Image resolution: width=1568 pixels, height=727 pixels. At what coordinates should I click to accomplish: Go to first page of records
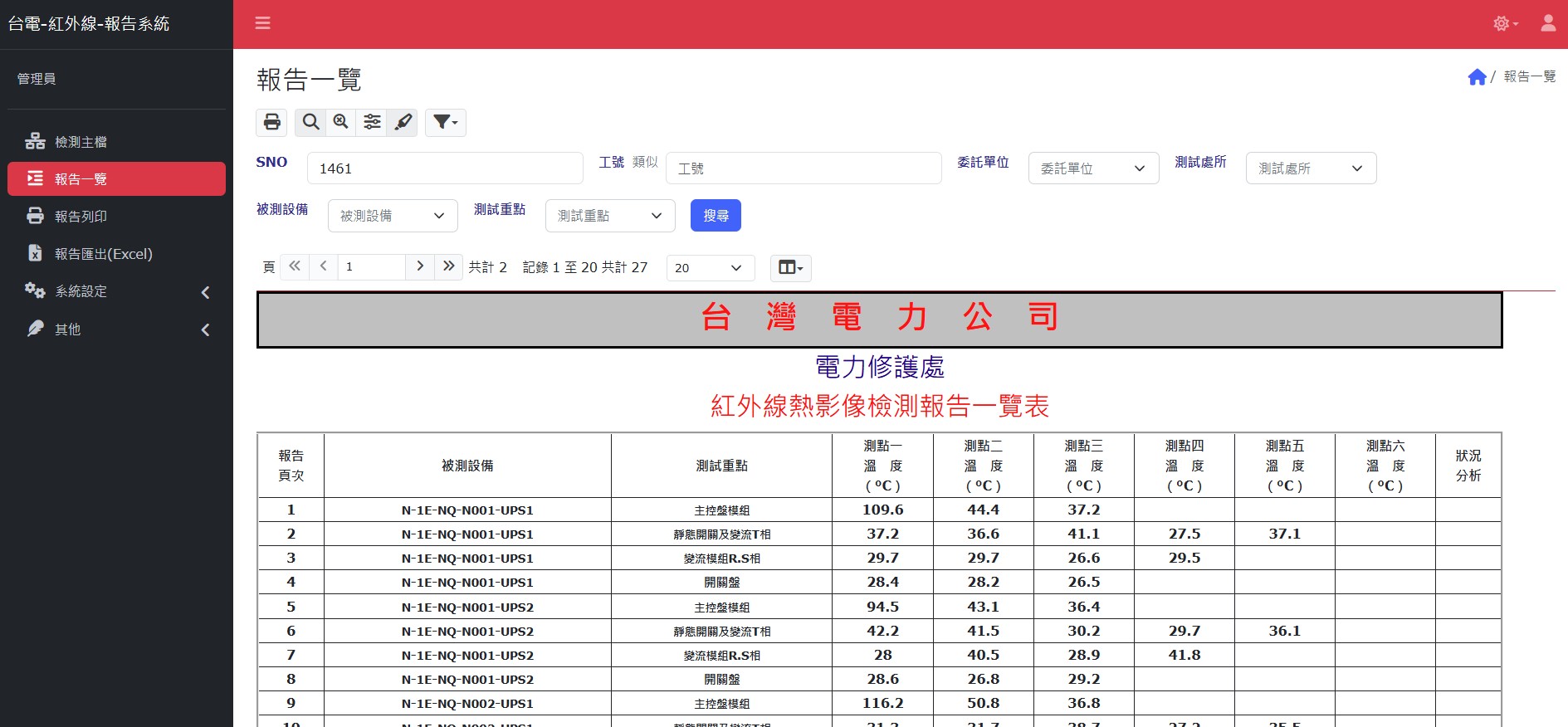[x=295, y=266]
